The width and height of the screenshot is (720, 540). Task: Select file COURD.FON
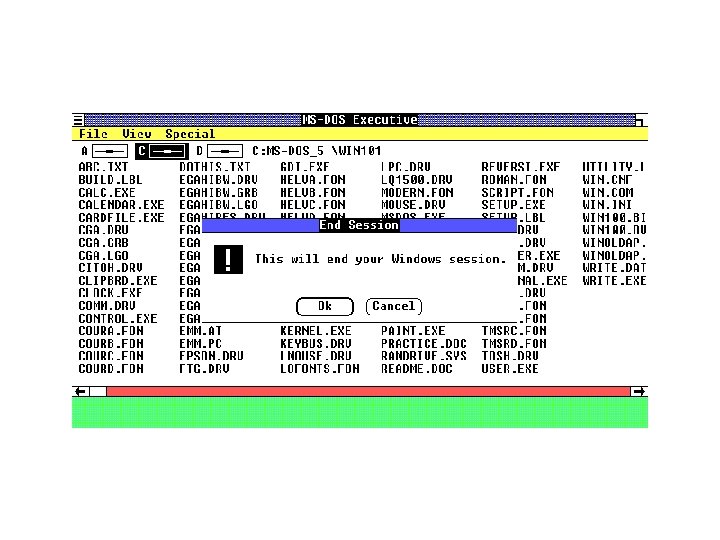click(x=111, y=369)
